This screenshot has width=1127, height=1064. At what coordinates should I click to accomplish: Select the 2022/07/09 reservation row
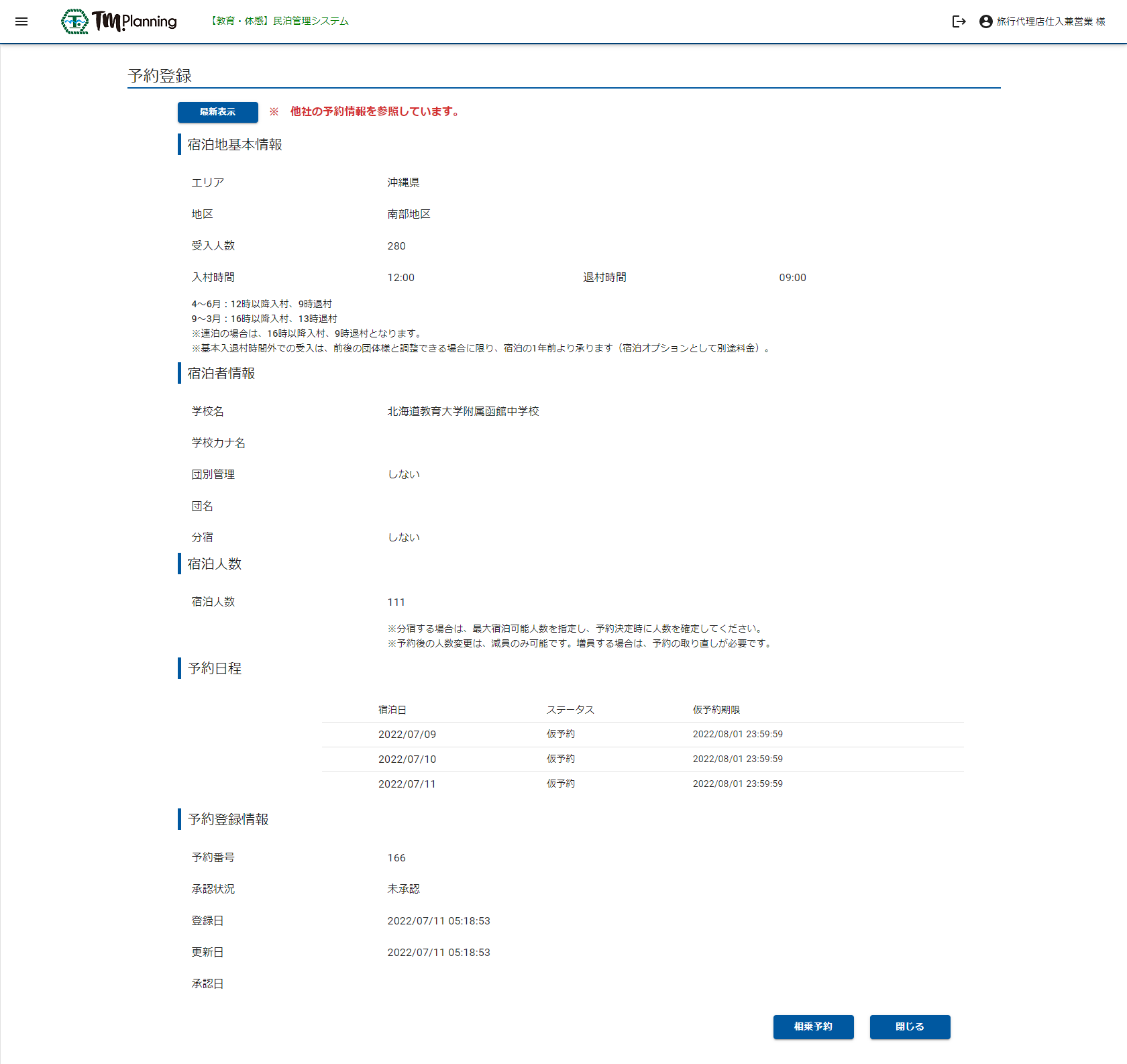(x=642, y=735)
